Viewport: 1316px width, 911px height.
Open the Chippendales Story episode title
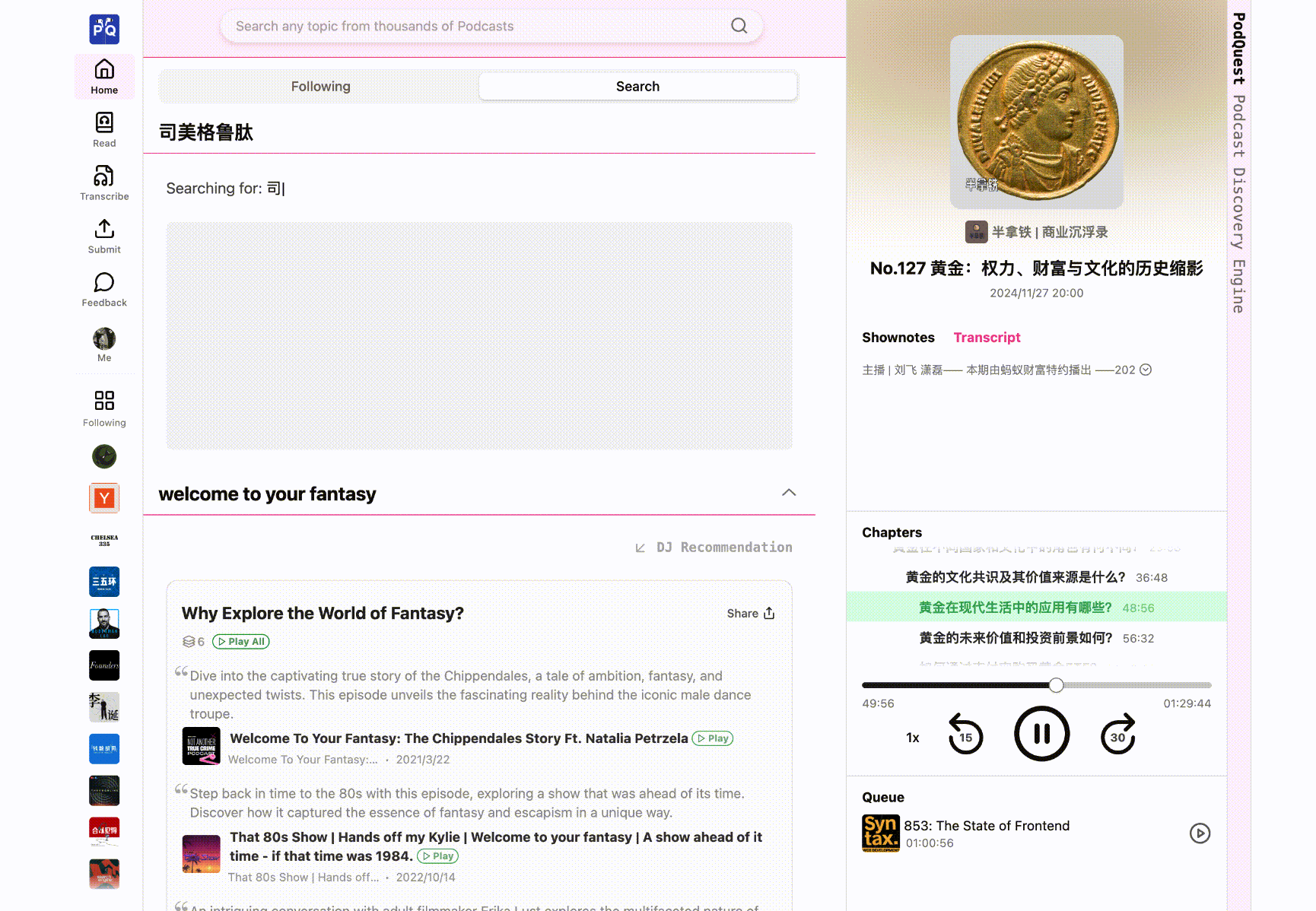click(x=459, y=738)
